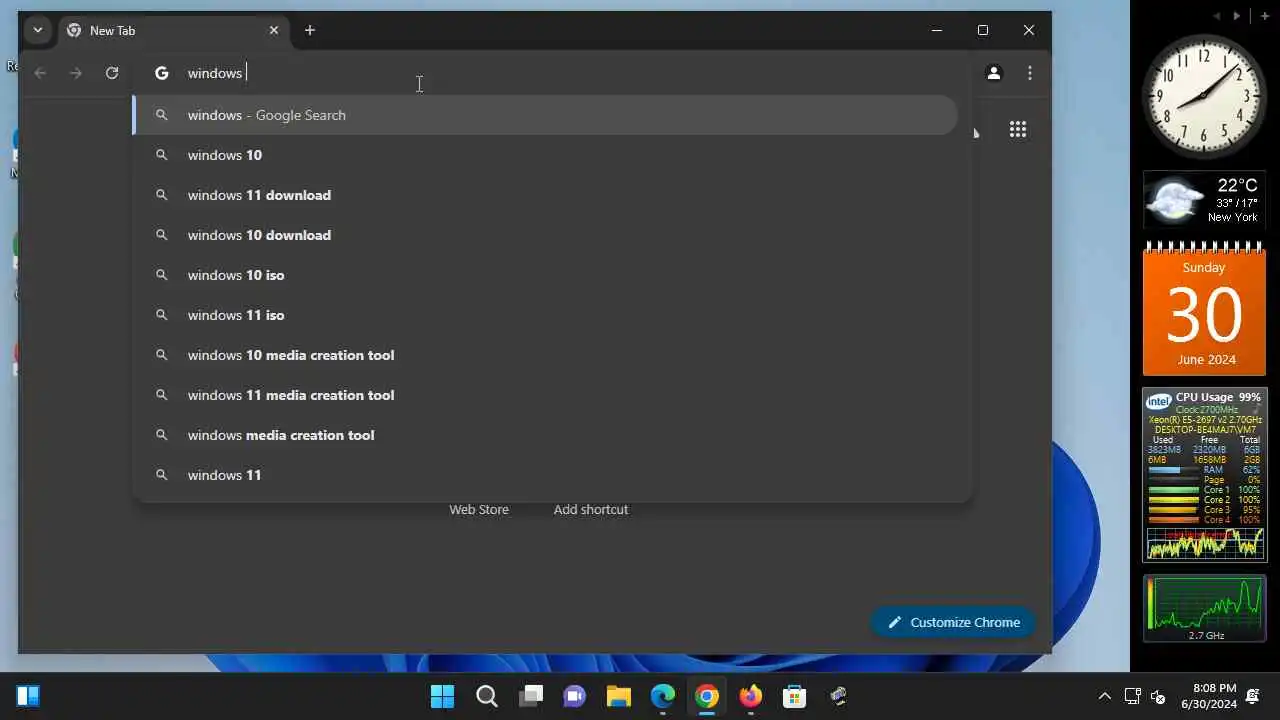Click the sidebar next arrow
The image size is (1280, 720).
[1237, 16]
